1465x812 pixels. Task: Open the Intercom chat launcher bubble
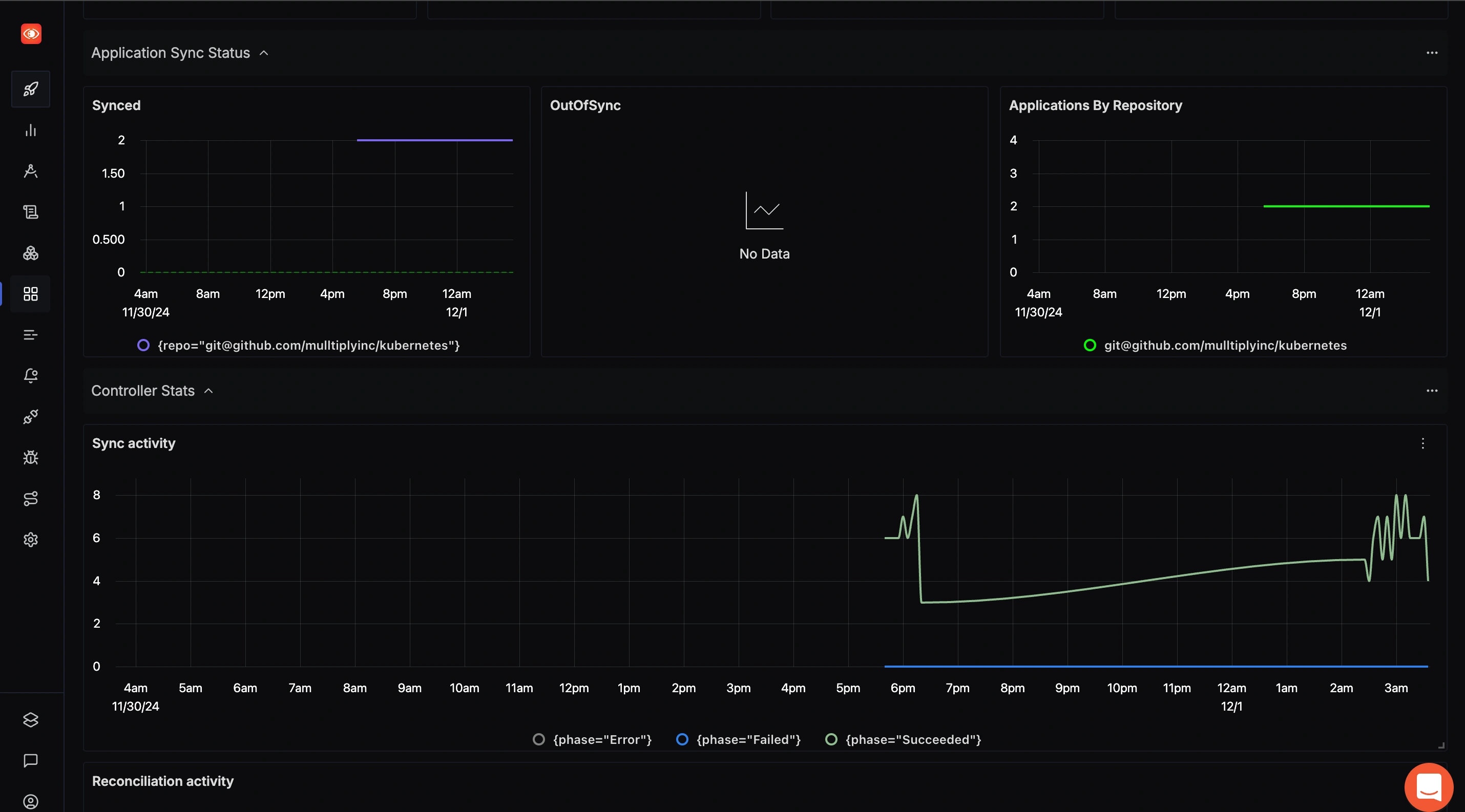(1429, 787)
